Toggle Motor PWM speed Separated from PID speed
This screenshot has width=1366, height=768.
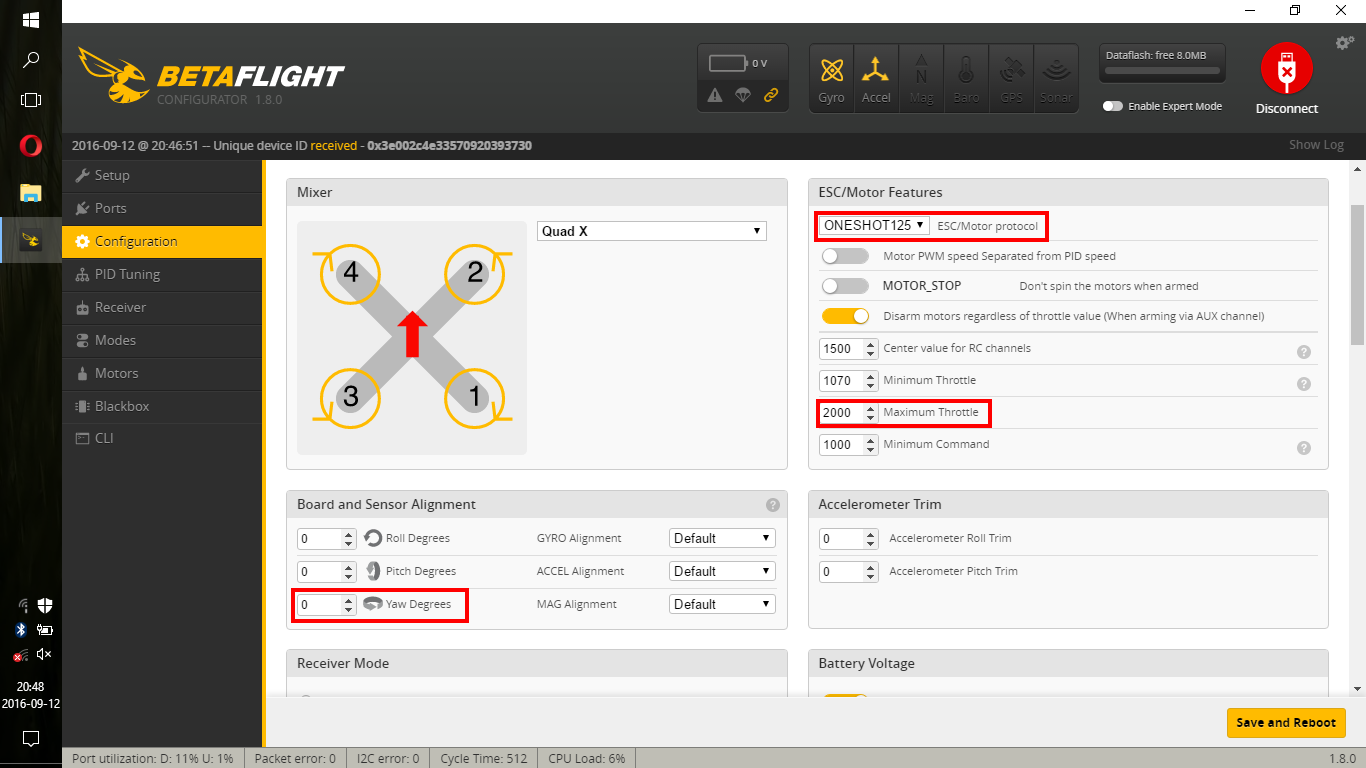coord(845,256)
